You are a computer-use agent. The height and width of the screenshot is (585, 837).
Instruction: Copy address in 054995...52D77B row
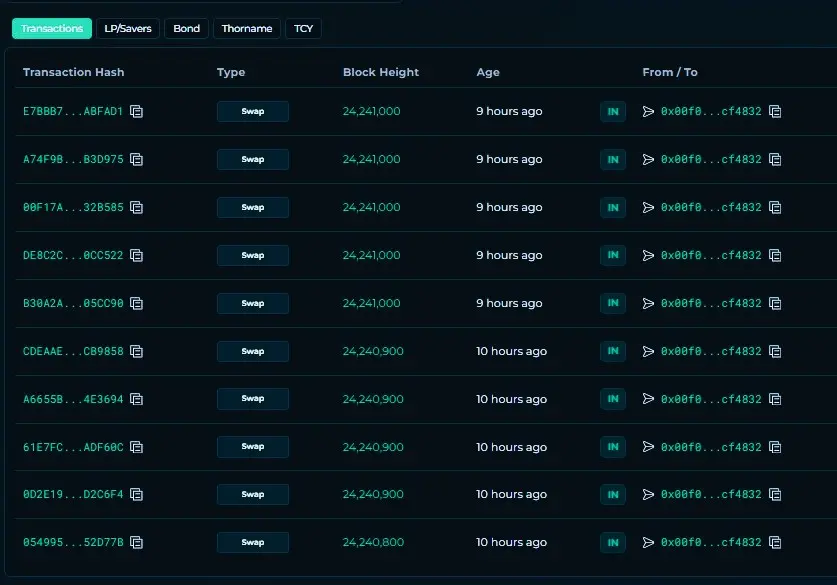click(x=775, y=543)
